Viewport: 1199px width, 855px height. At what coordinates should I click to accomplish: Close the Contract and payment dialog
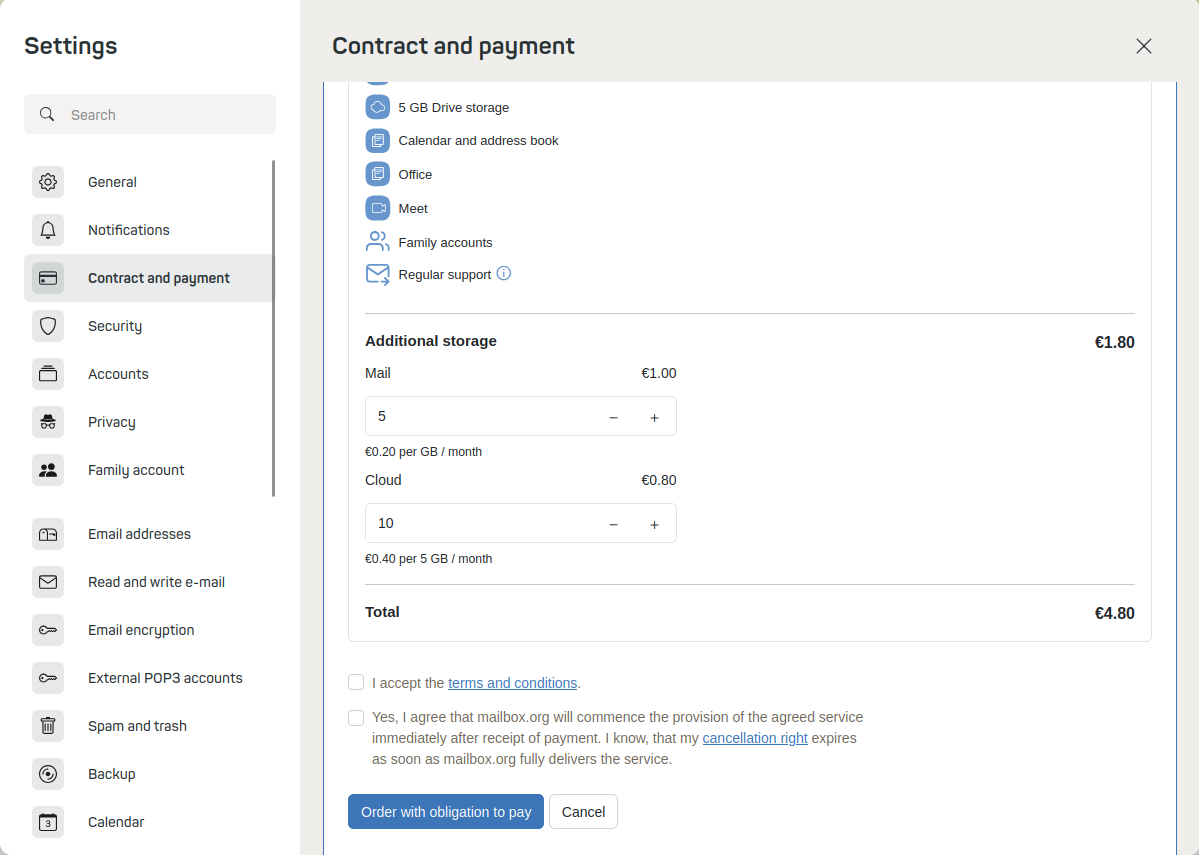[x=1144, y=46]
